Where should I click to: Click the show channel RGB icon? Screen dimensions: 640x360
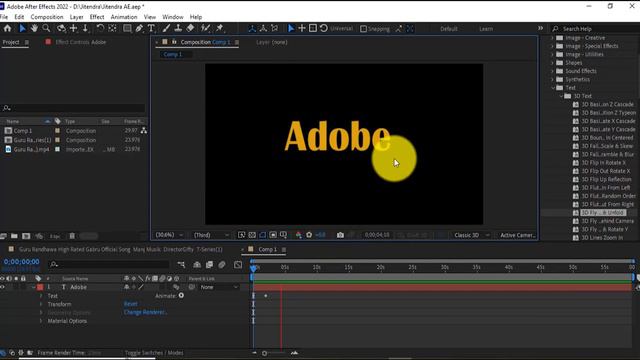(x=299, y=235)
